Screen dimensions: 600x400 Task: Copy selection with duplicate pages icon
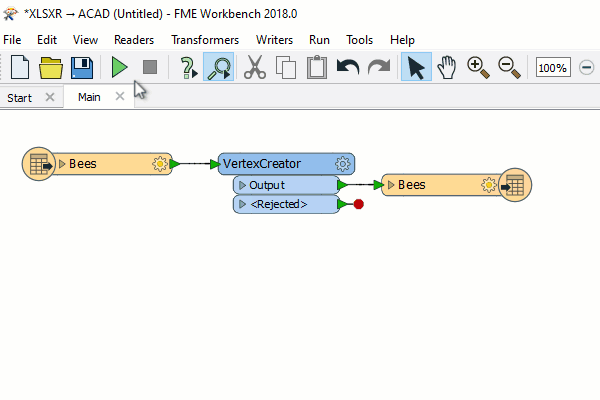286,68
